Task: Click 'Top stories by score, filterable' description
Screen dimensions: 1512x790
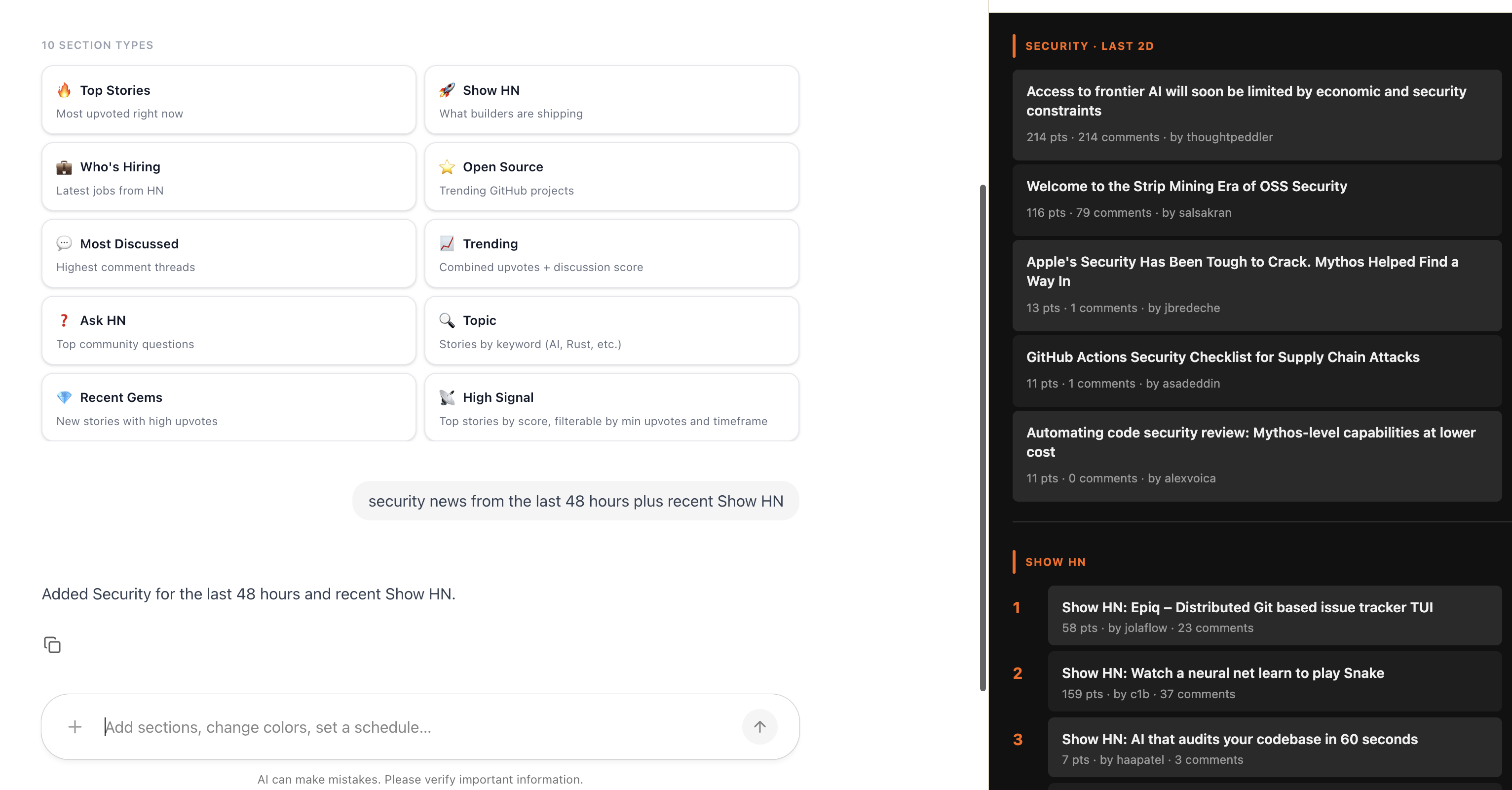Action: 604,421
